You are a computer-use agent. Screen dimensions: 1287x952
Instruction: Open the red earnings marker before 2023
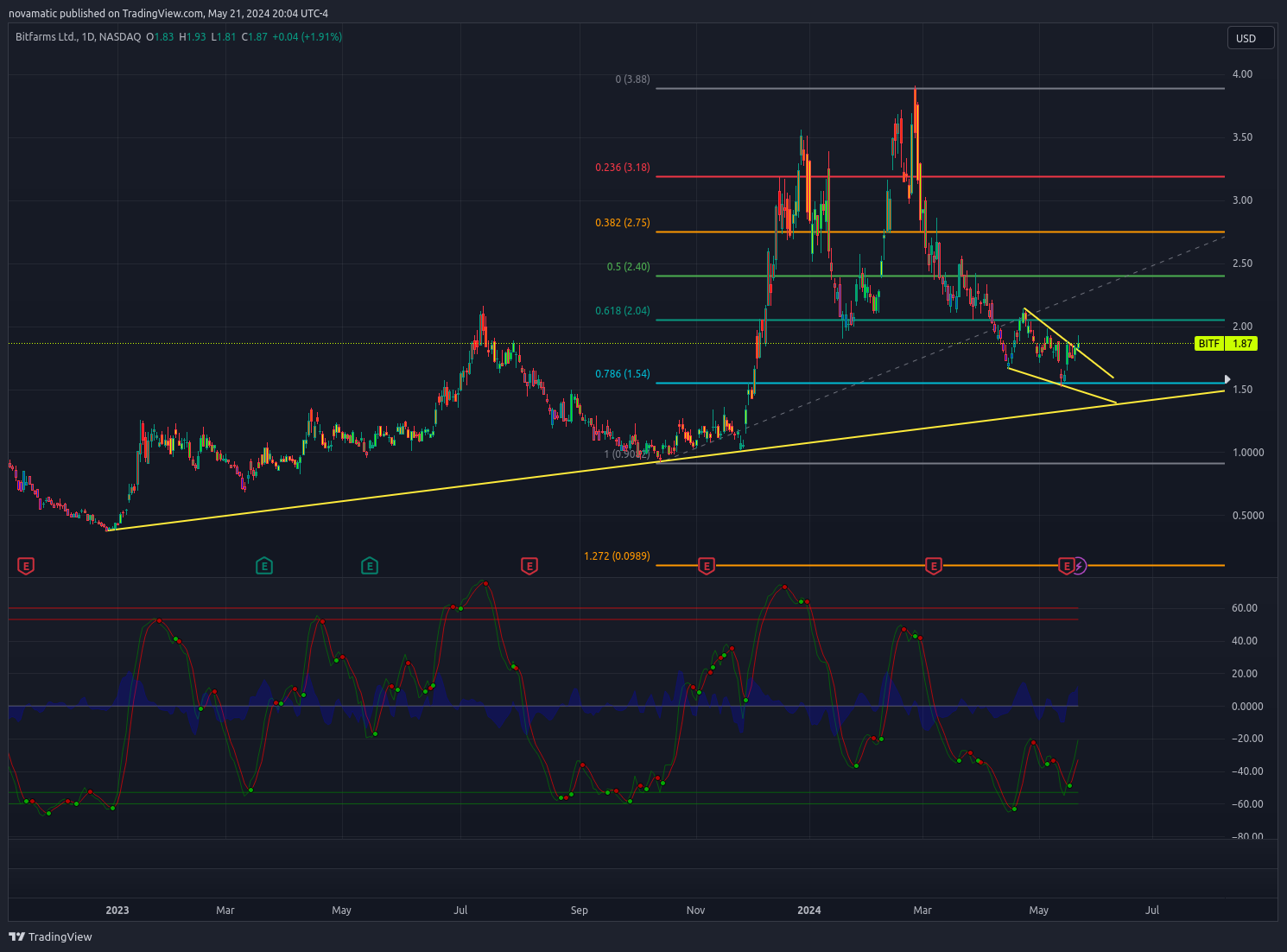pos(27,567)
